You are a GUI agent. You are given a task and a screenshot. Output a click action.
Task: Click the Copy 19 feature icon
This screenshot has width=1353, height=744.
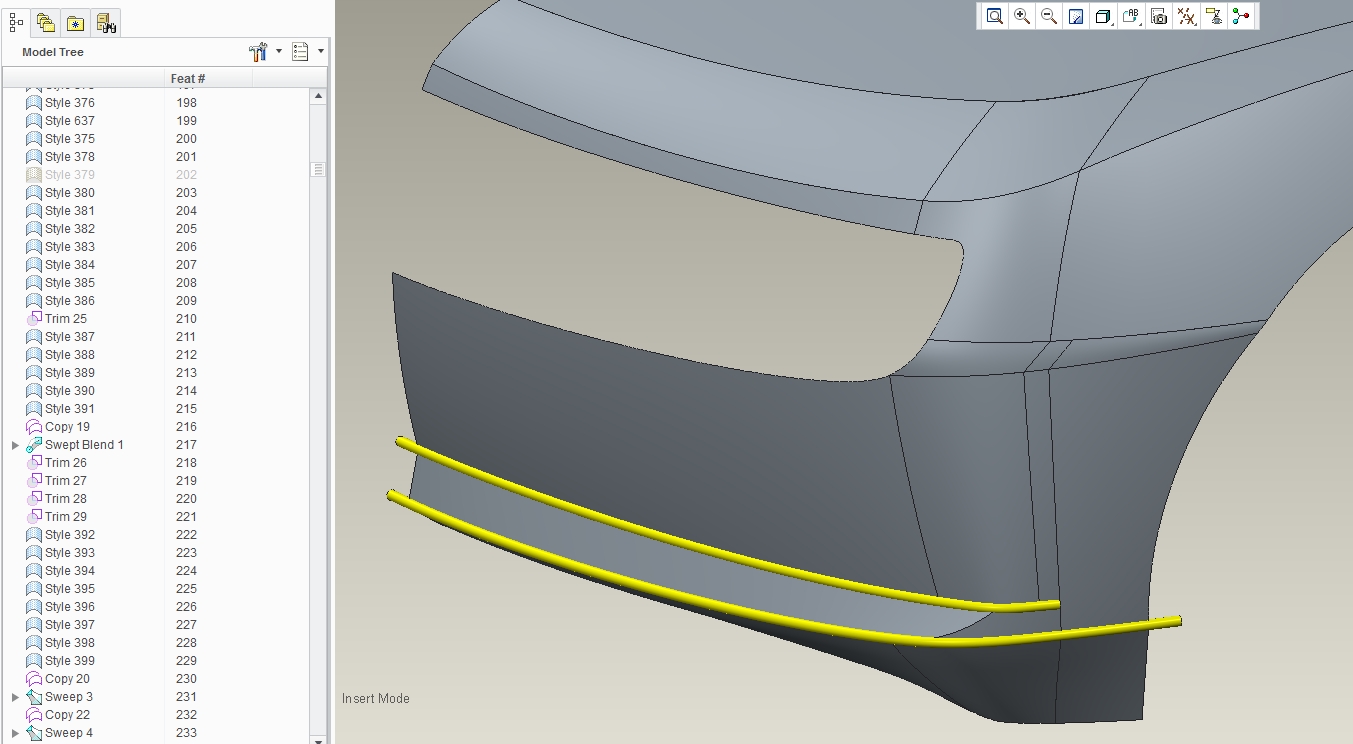[x=33, y=427]
